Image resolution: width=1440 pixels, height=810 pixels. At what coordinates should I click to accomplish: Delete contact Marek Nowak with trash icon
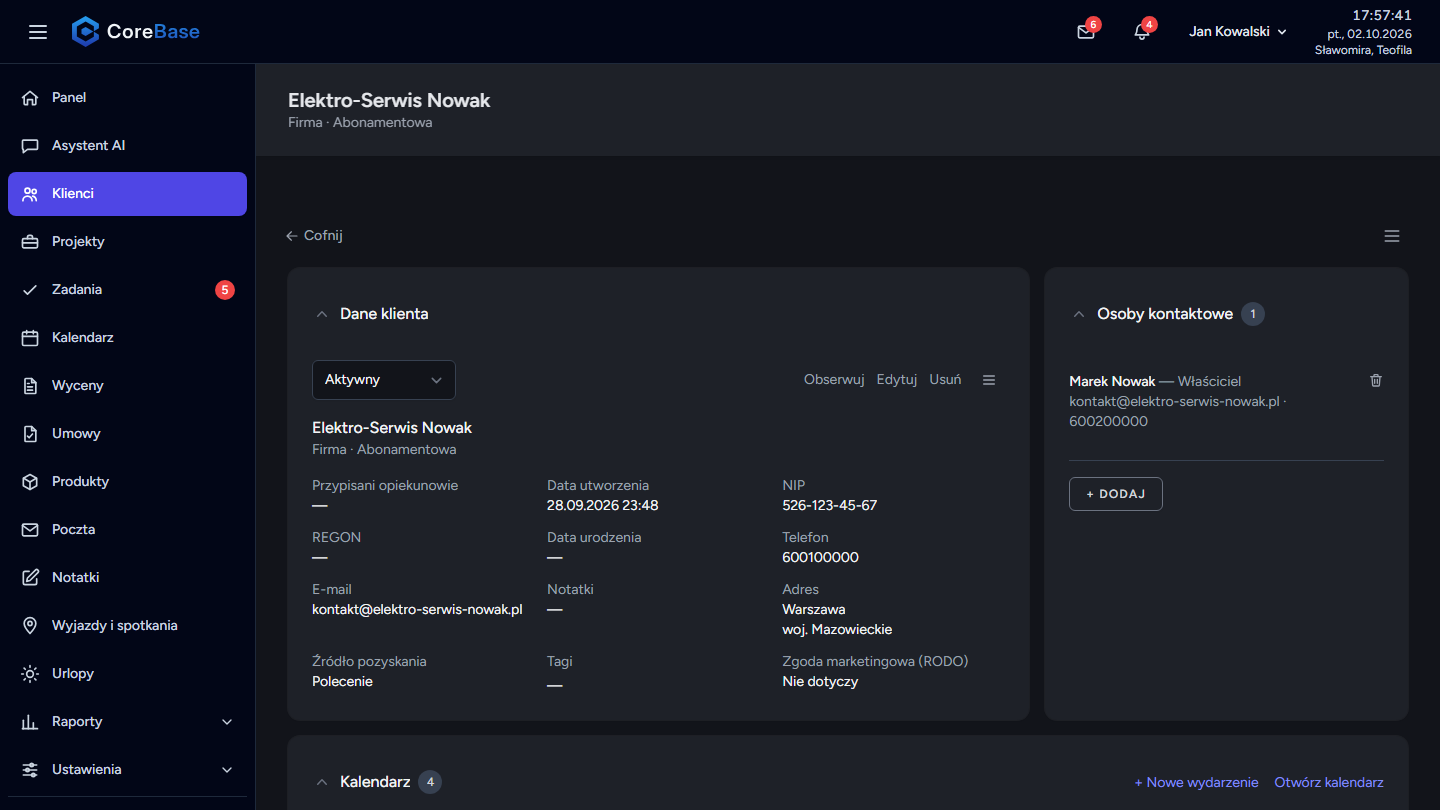click(x=1376, y=380)
